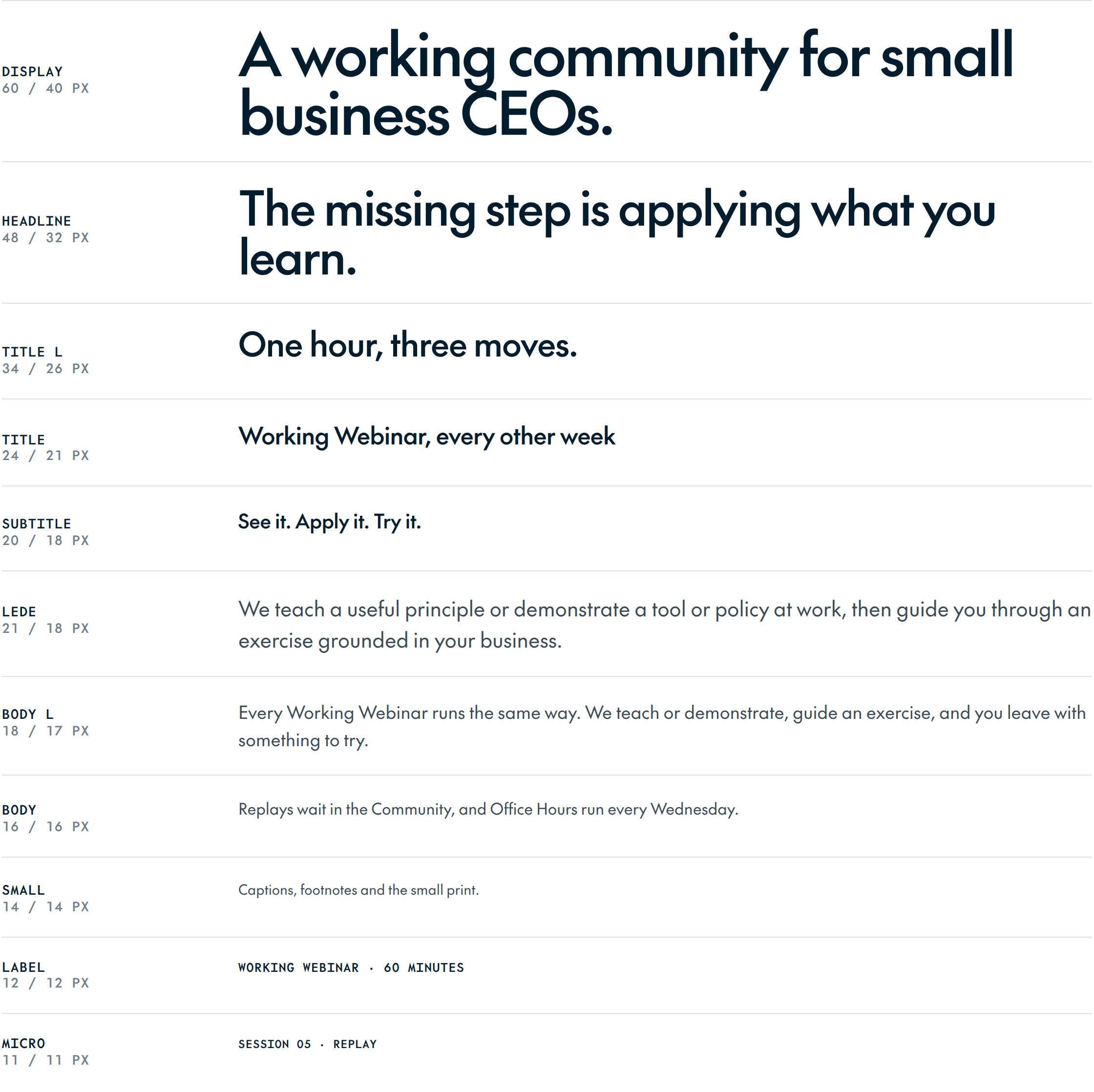The width and height of the screenshot is (1094, 1092).
Task: Click 'The missing step is applying what you learn.' headline
Action: 617,232
